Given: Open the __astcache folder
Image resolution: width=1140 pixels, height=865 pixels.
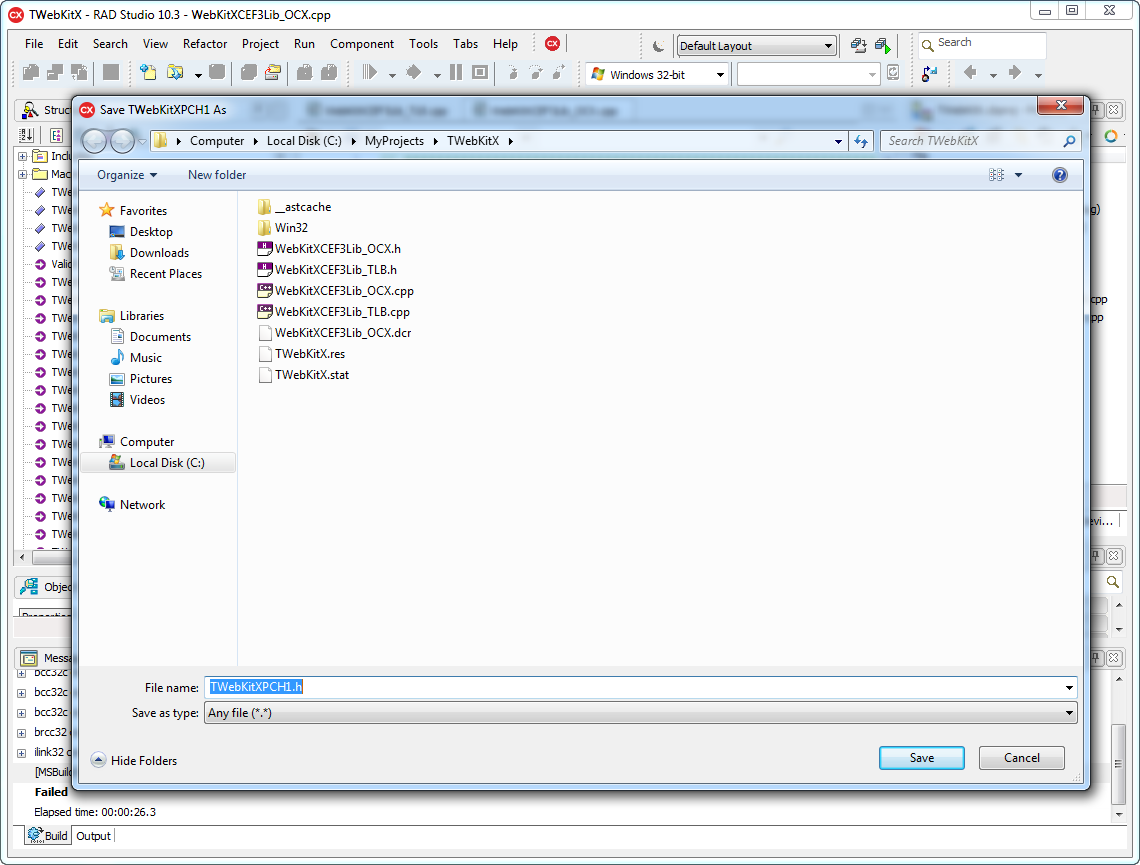Looking at the screenshot, I should [x=294, y=207].
